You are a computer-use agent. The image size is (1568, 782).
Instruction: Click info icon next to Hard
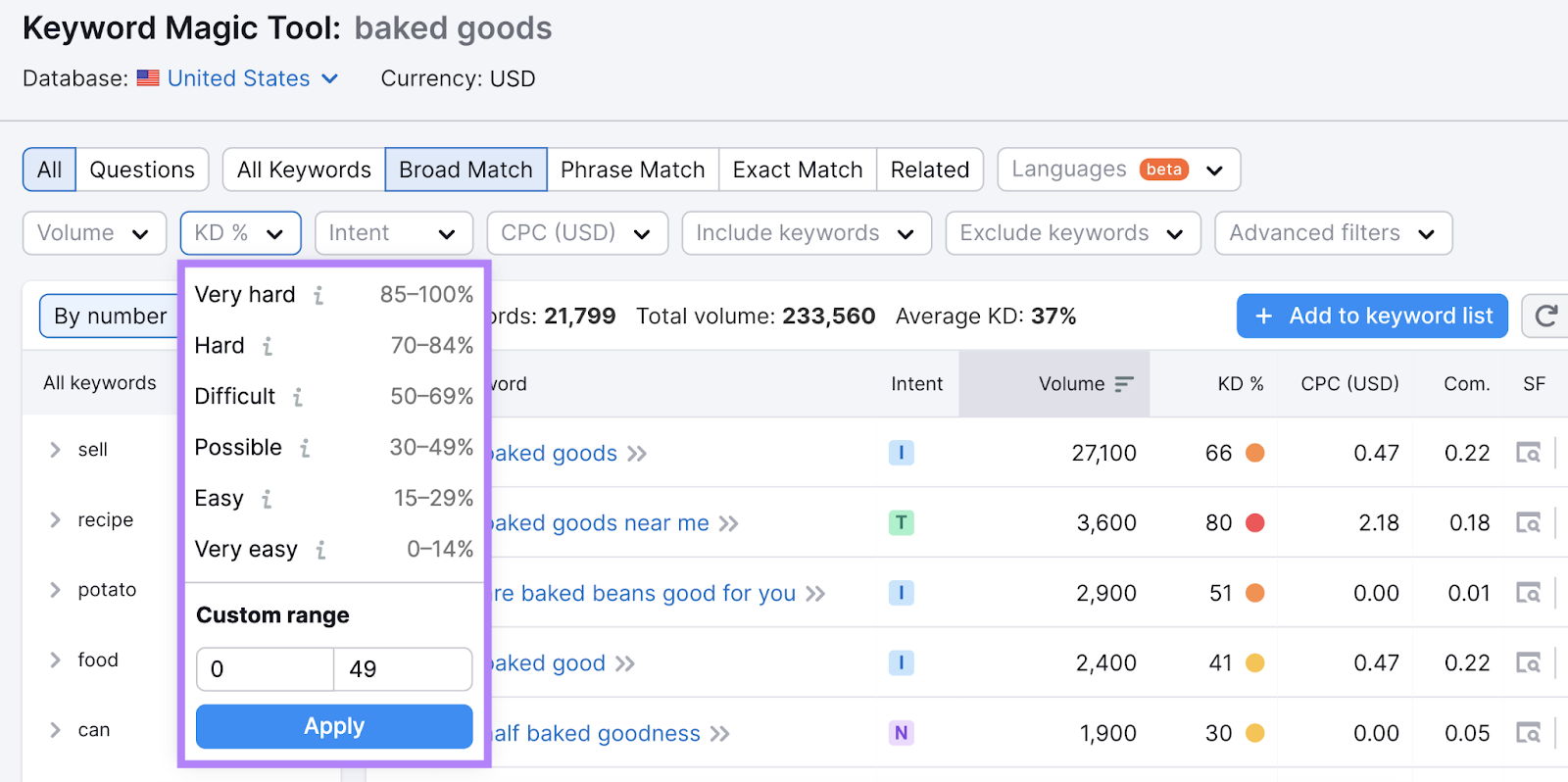pos(268,346)
